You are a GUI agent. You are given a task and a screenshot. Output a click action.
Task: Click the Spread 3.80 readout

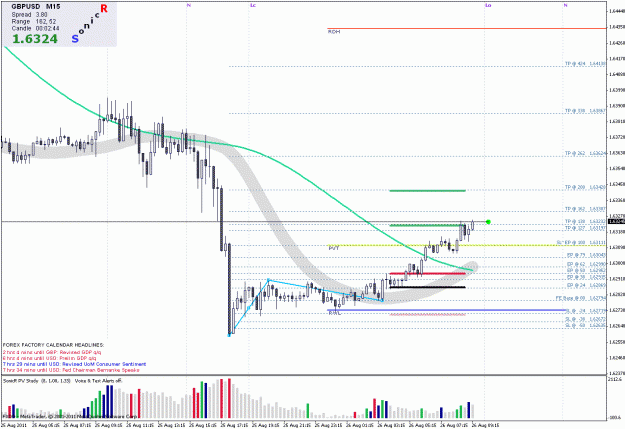point(29,14)
